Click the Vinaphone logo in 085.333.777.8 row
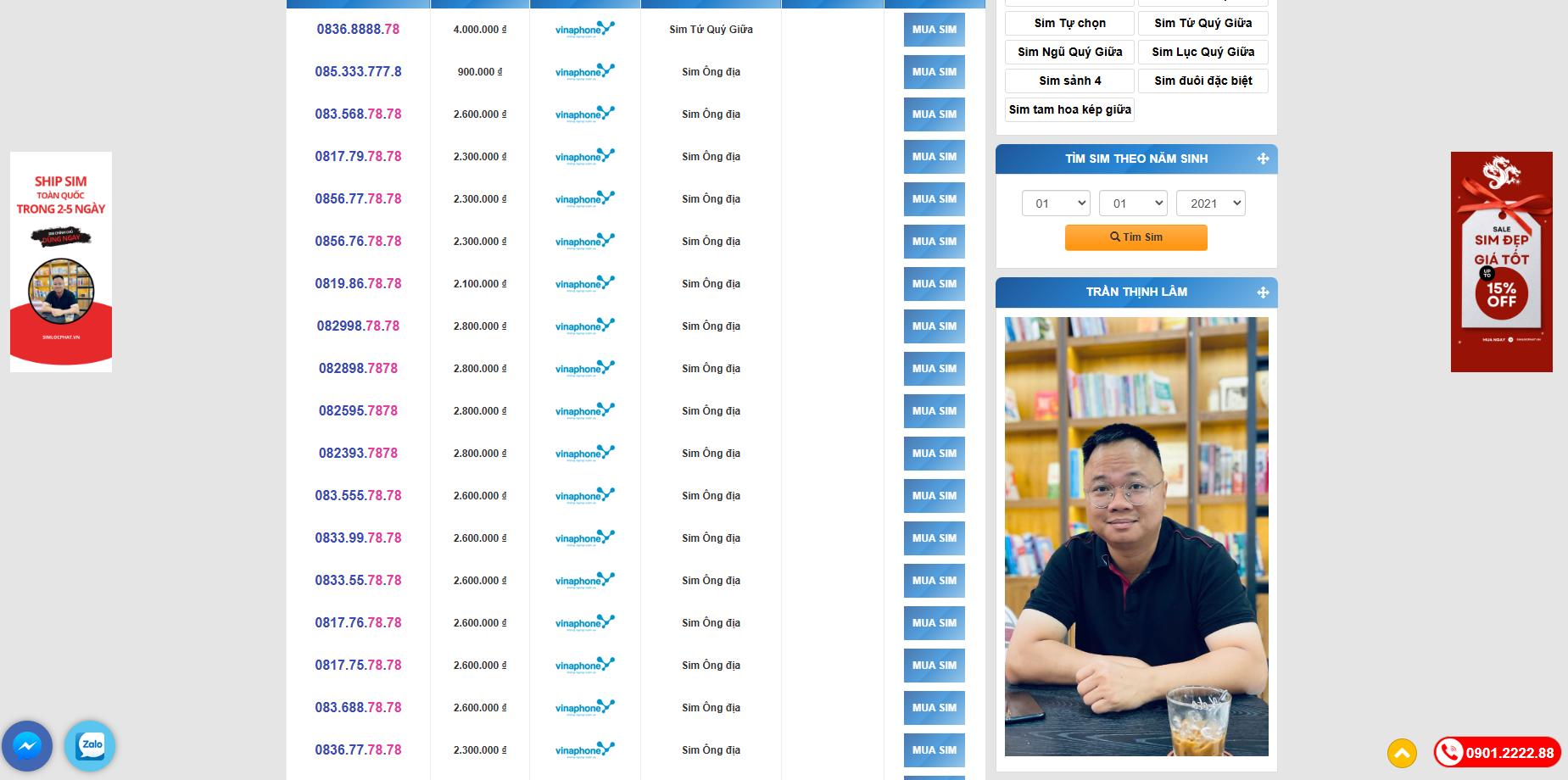 pyautogui.click(x=585, y=72)
